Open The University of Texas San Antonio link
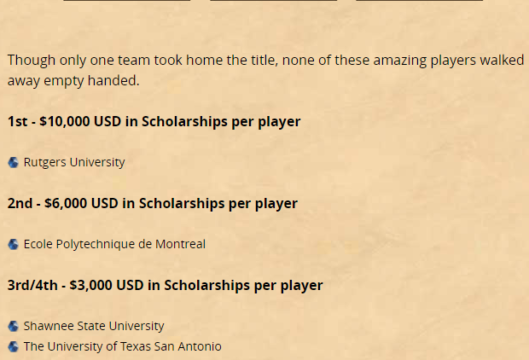The width and height of the screenshot is (529, 360). (122, 347)
